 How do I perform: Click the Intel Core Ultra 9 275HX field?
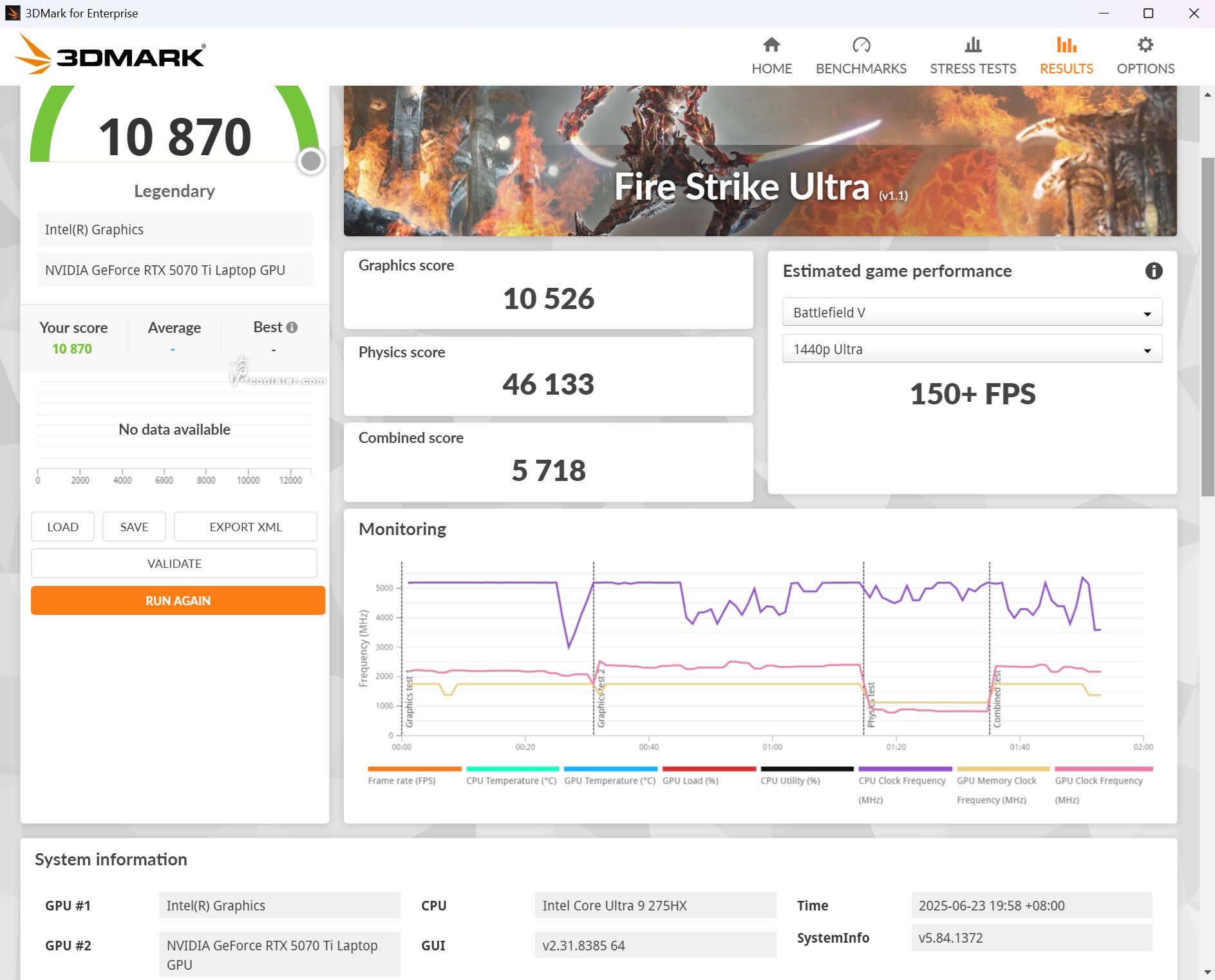pos(655,905)
